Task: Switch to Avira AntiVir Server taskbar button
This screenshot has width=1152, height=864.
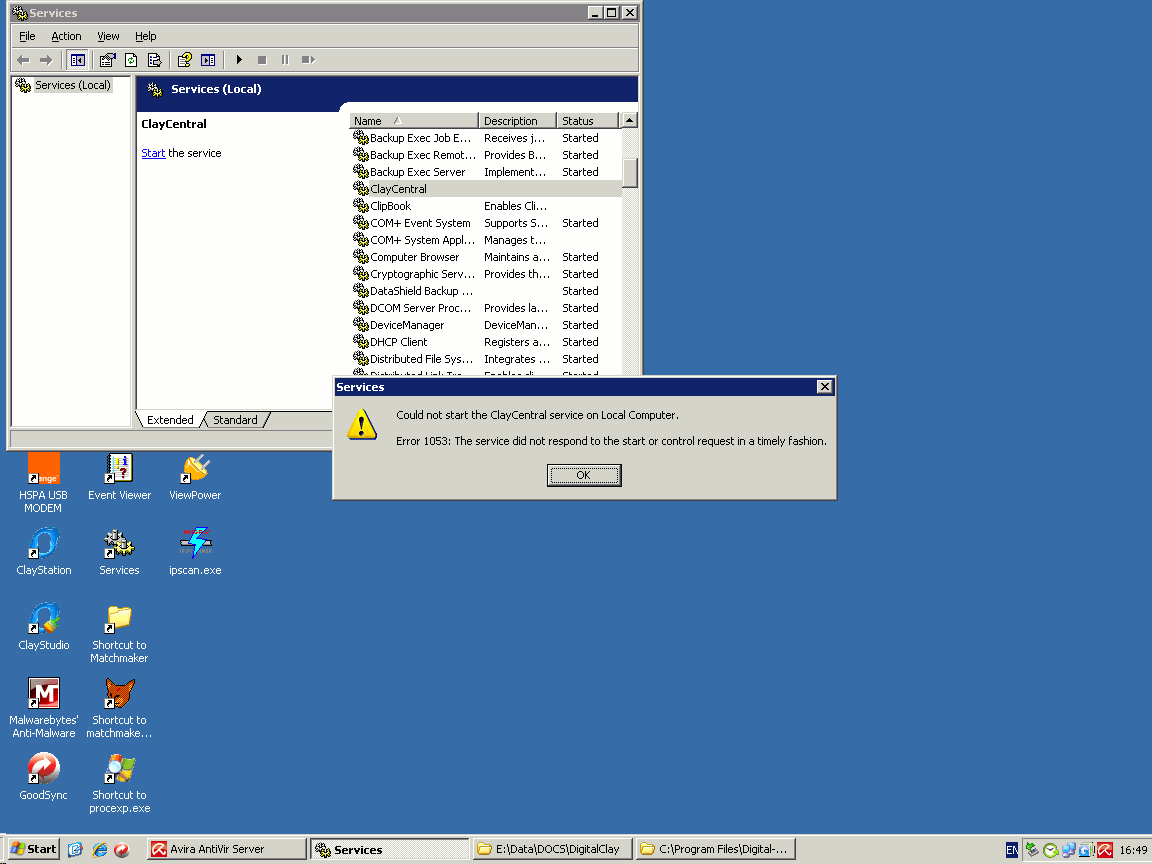Action: point(226,849)
